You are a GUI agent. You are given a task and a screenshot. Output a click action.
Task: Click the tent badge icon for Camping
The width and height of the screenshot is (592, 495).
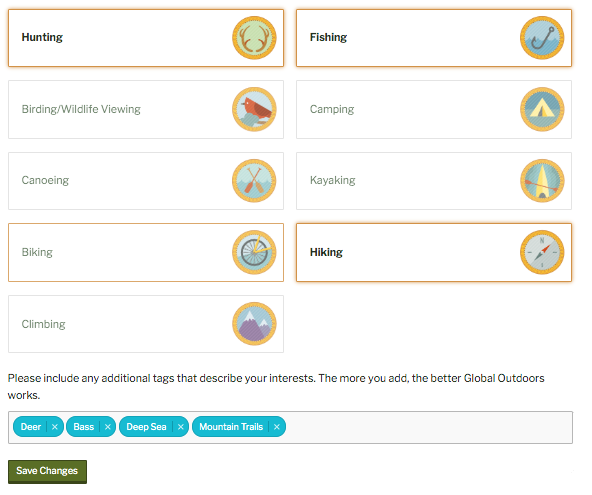pyautogui.click(x=542, y=109)
